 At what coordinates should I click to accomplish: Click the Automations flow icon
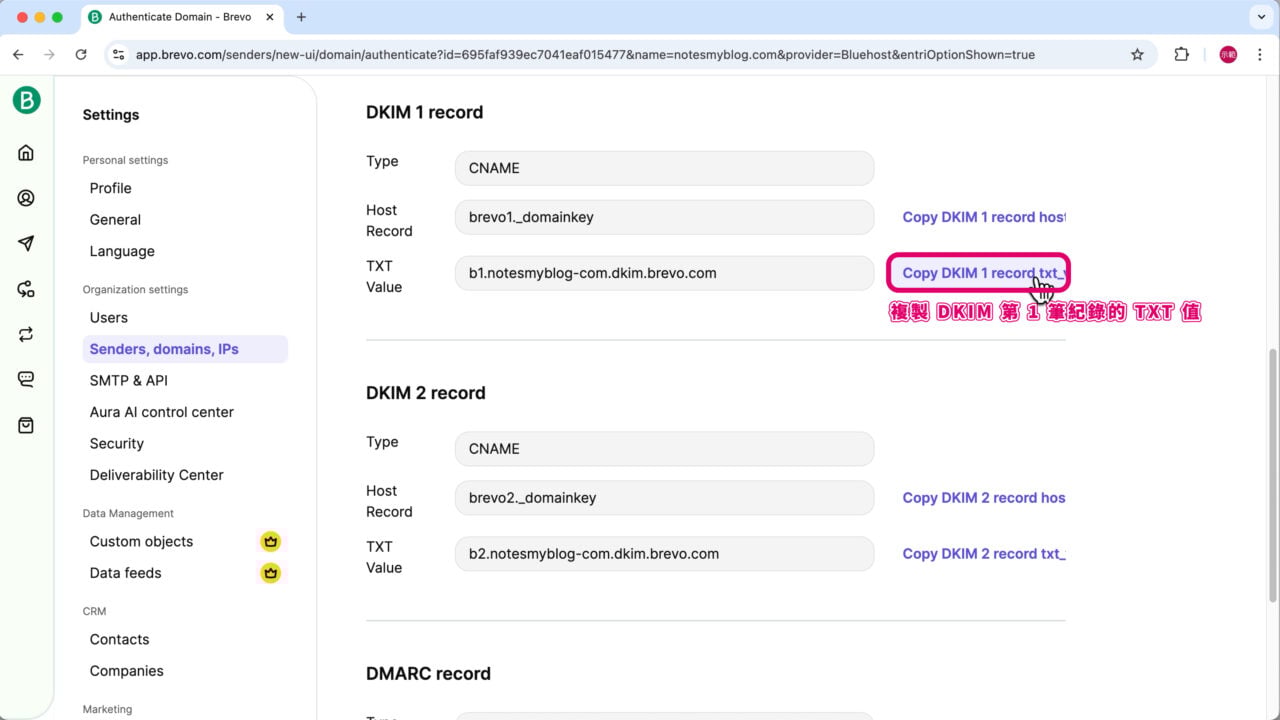click(x=26, y=288)
